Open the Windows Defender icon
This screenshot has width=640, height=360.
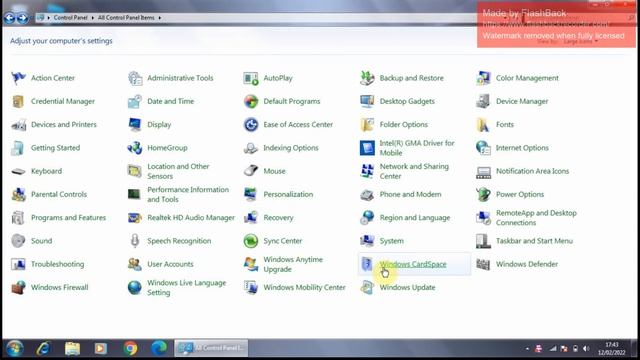[483, 264]
